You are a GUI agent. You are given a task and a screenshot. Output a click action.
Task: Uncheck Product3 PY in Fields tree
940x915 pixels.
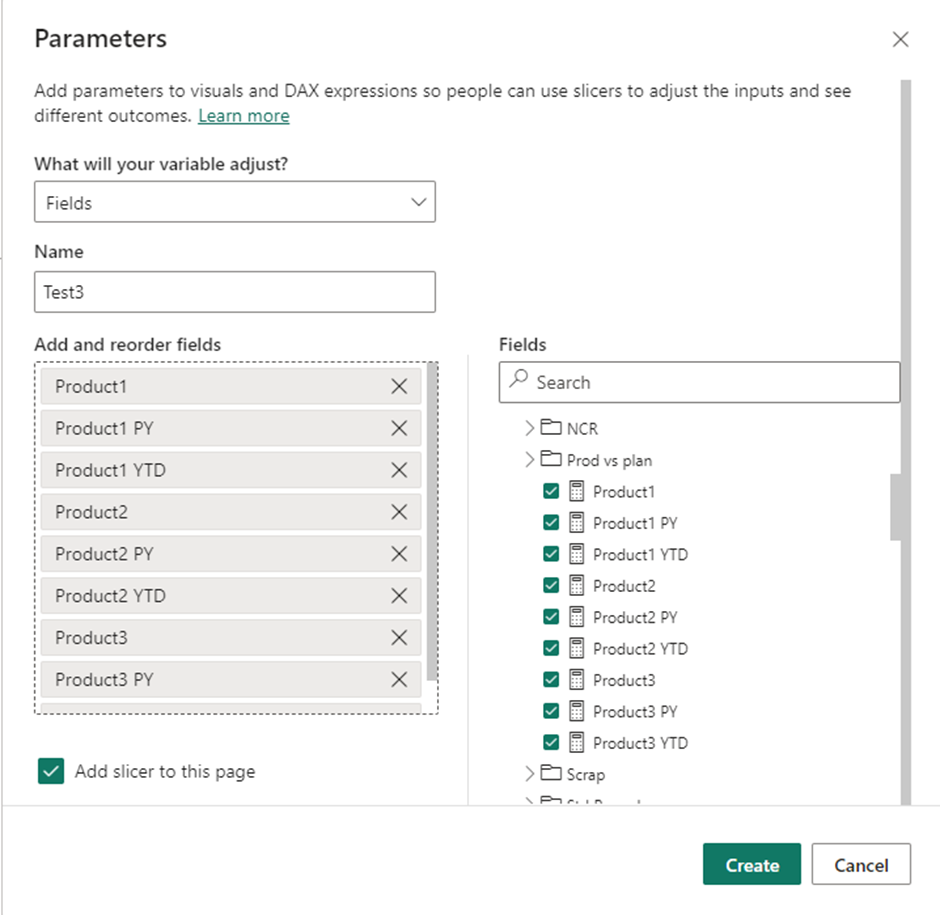point(551,711)
